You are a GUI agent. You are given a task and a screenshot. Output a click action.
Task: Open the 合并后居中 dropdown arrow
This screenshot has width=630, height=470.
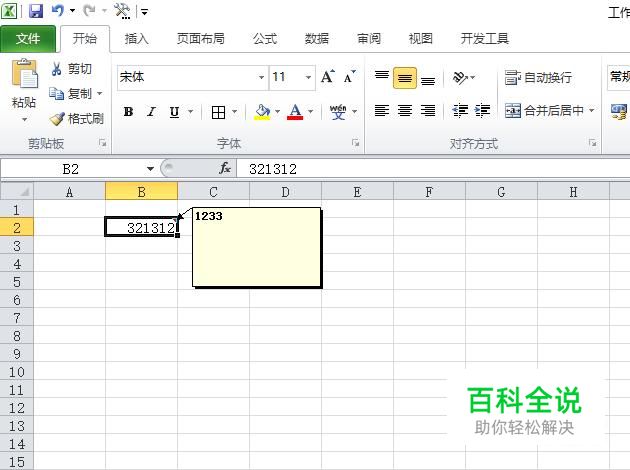(592, 110)
